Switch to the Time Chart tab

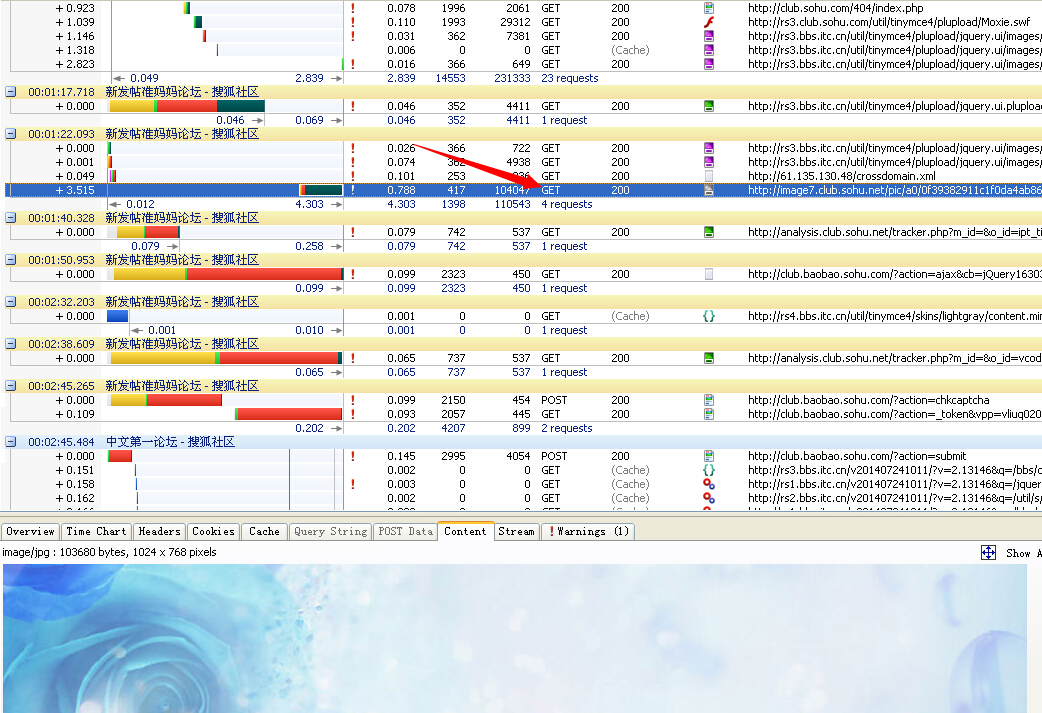pyautogui.click(x=96, y=532)
